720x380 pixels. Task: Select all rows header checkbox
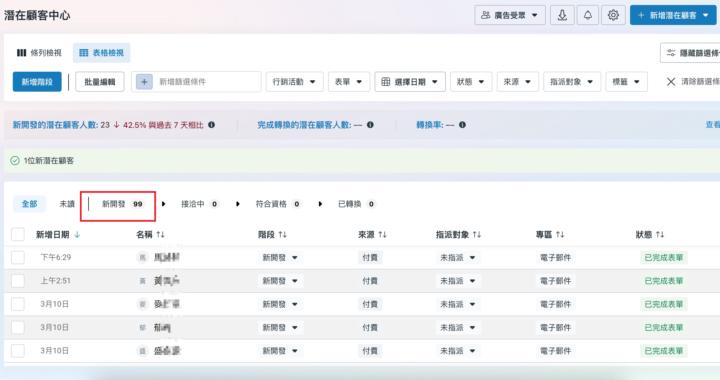click(18, 235)
